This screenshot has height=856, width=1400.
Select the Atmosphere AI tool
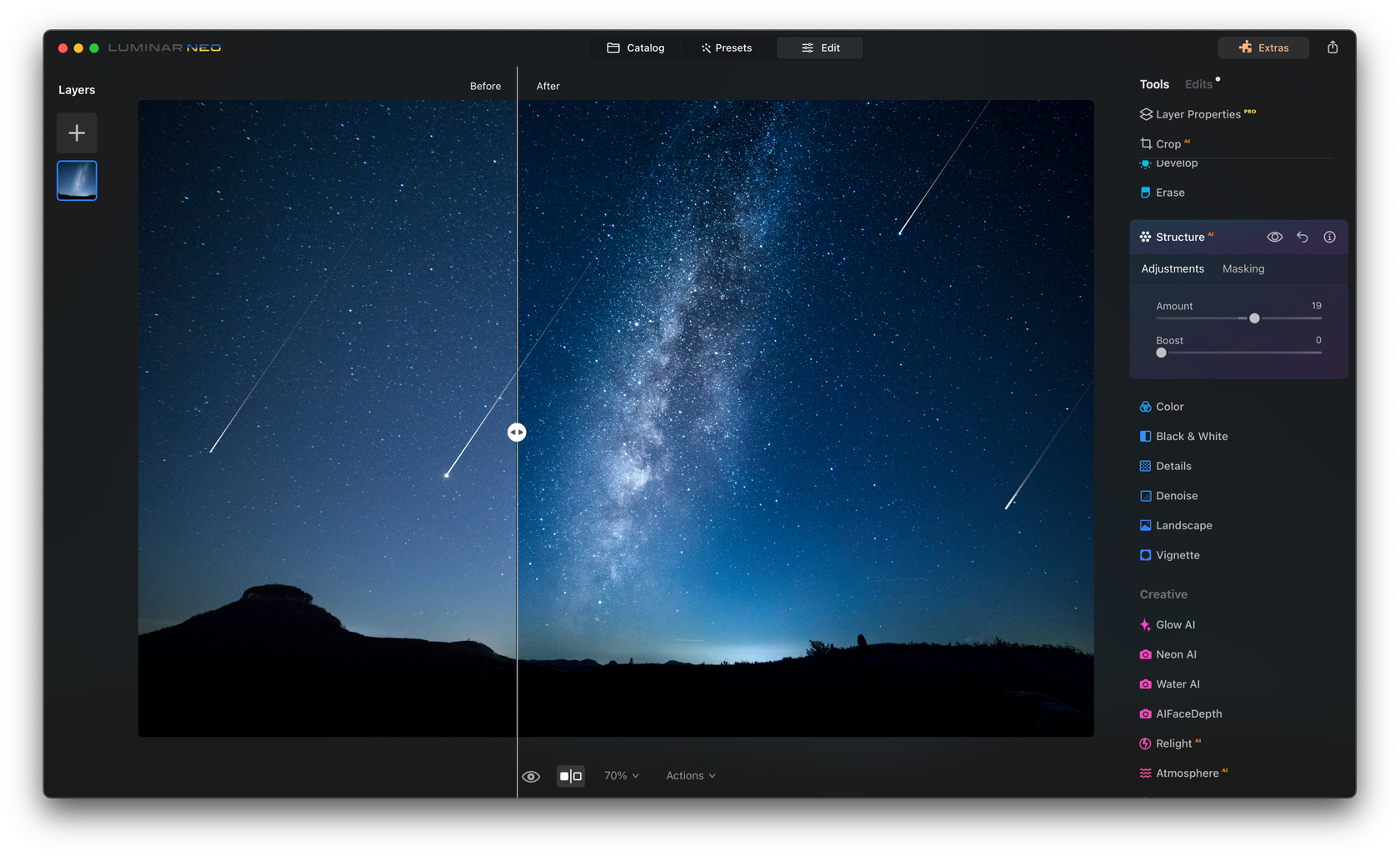(1187, 773)
